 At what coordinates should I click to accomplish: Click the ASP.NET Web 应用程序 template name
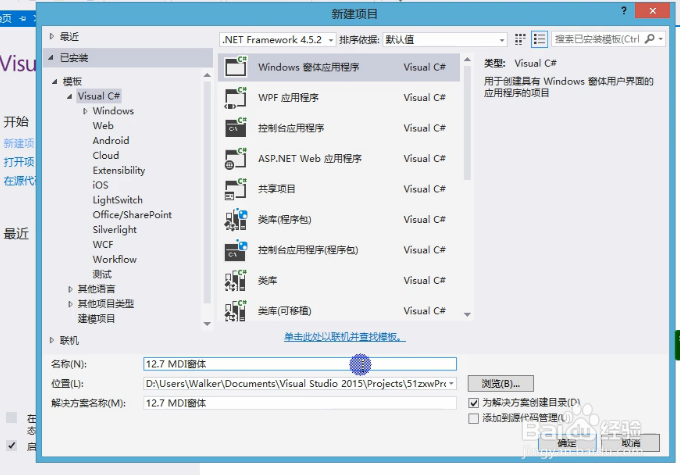tap(310, 159)
